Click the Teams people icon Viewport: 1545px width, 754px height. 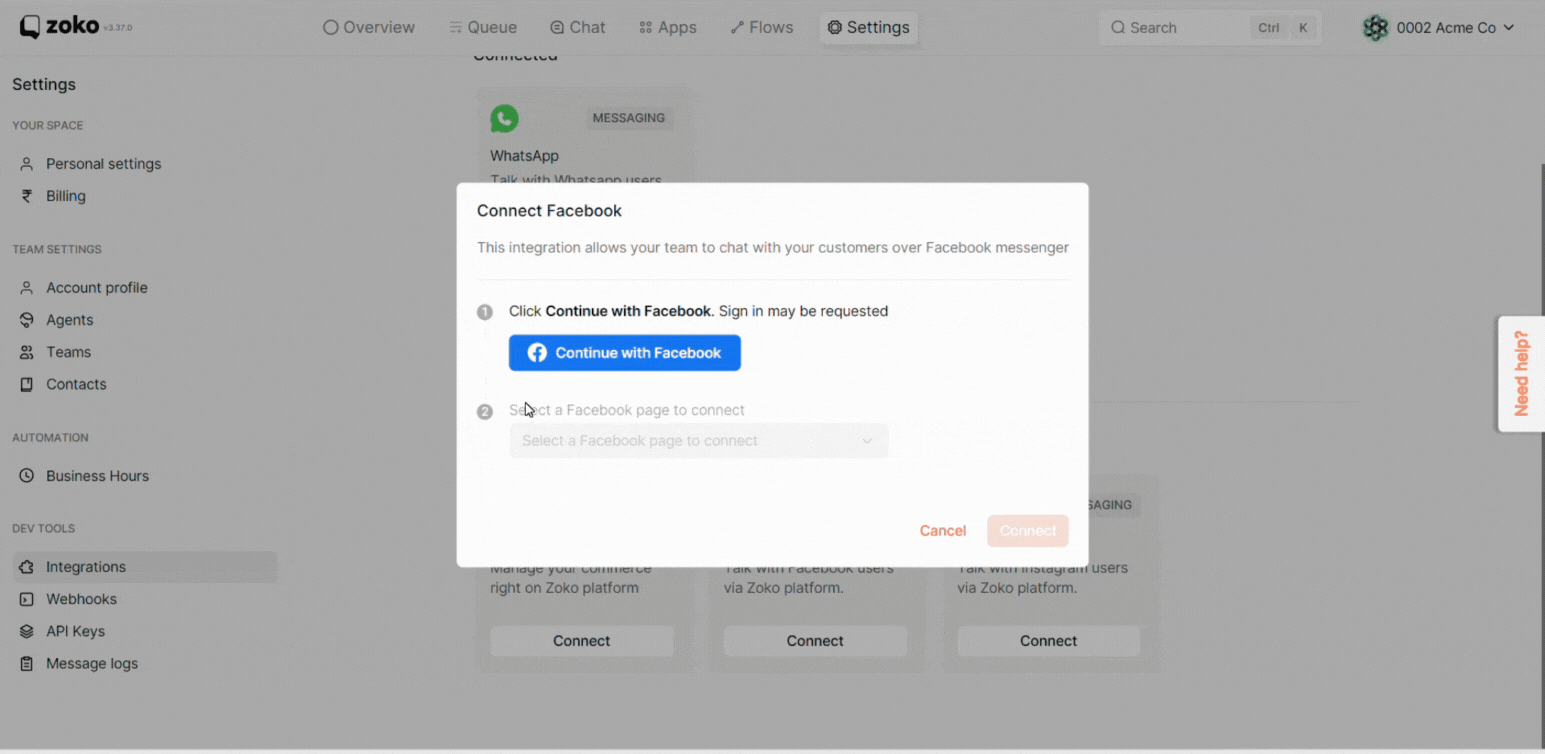(27, 352)
